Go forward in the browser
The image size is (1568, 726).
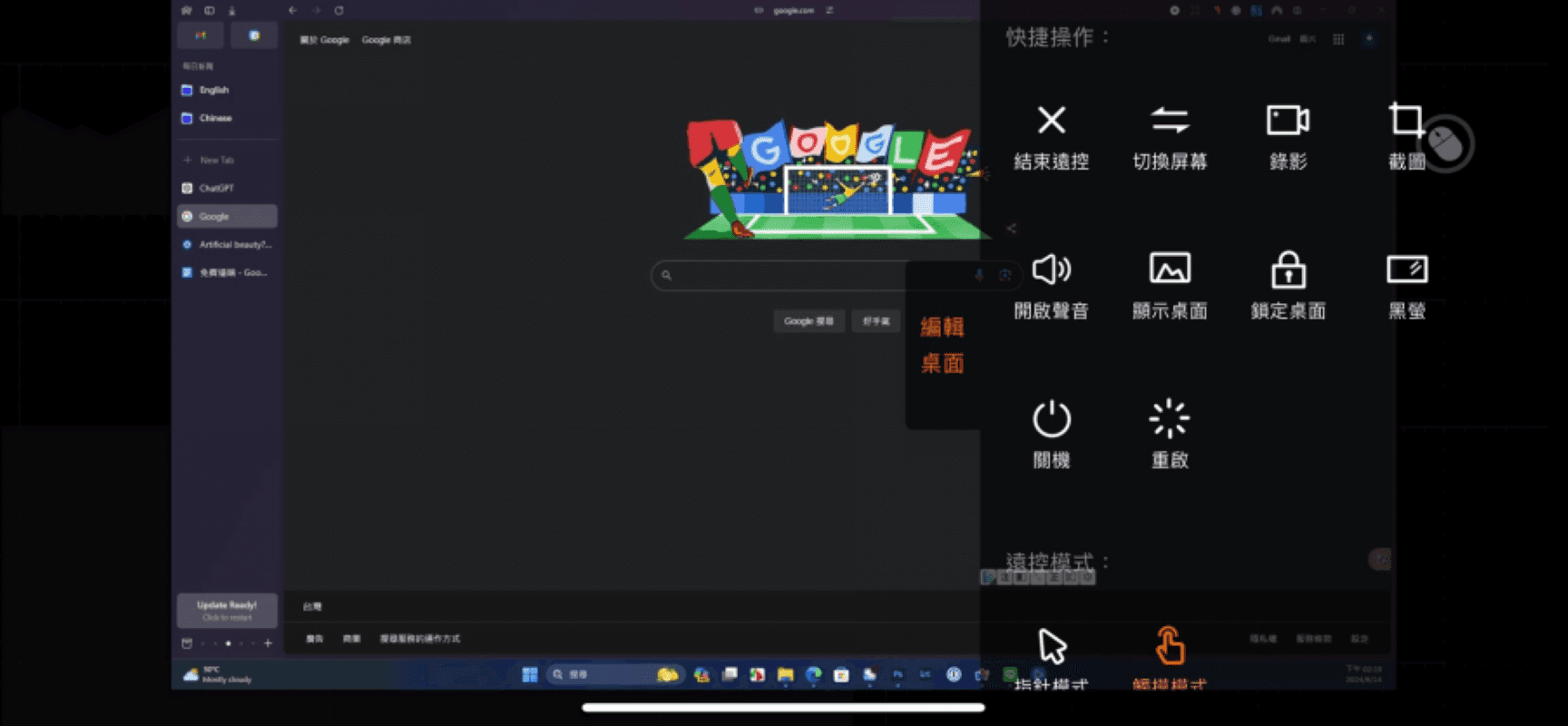(x=316, y=11)
